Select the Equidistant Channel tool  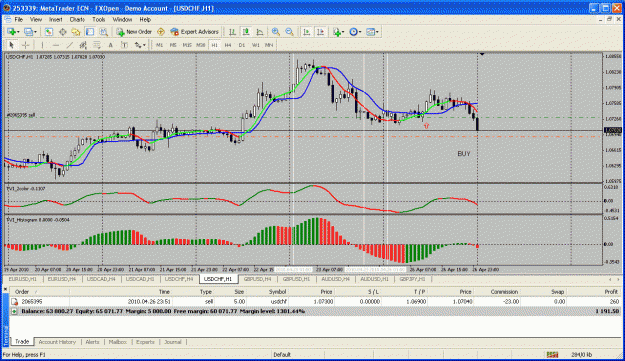pos(83,45)
